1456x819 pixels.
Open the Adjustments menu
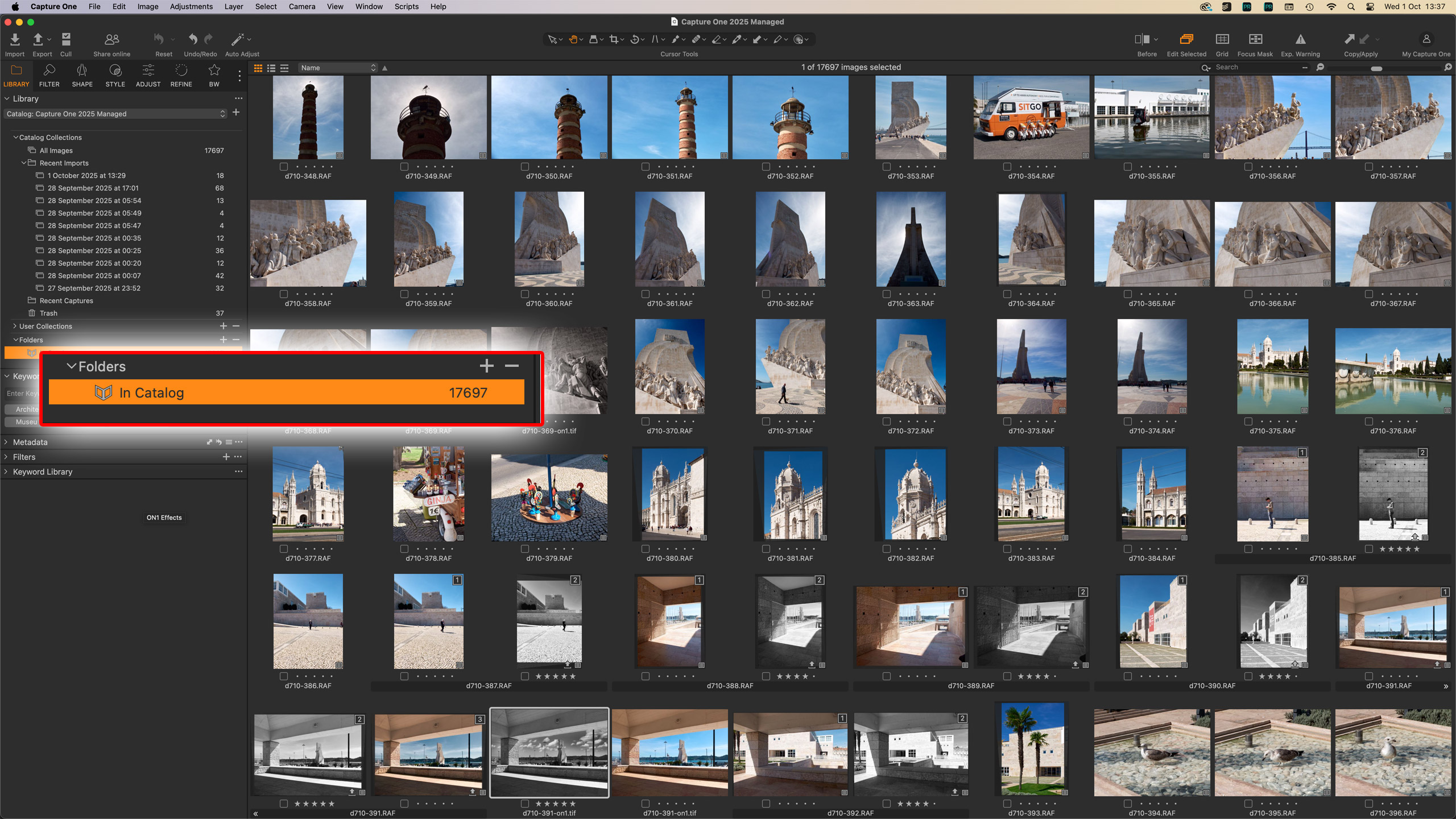[x=191, y=6]
